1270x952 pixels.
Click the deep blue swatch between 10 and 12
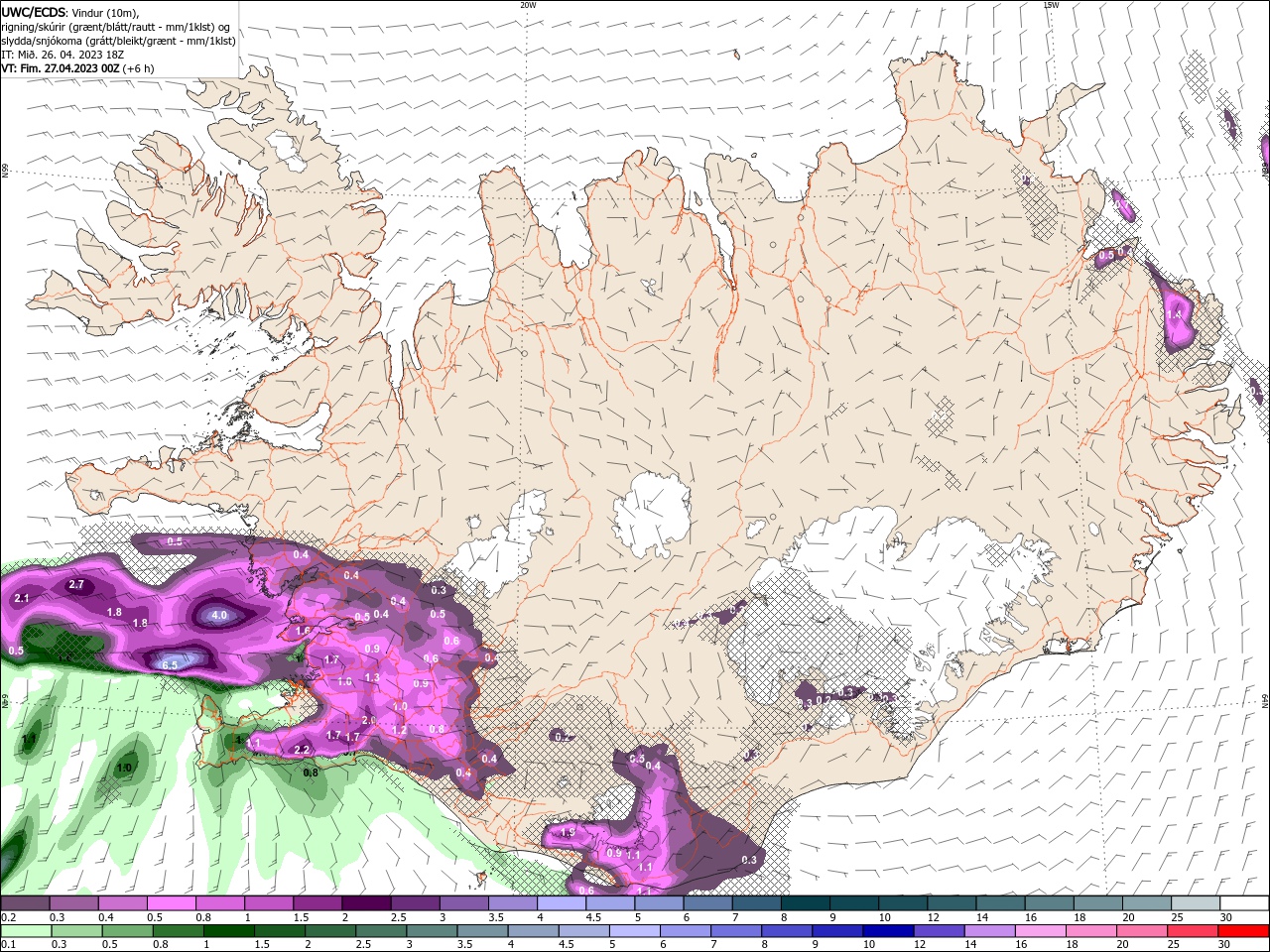click(886, 931)
